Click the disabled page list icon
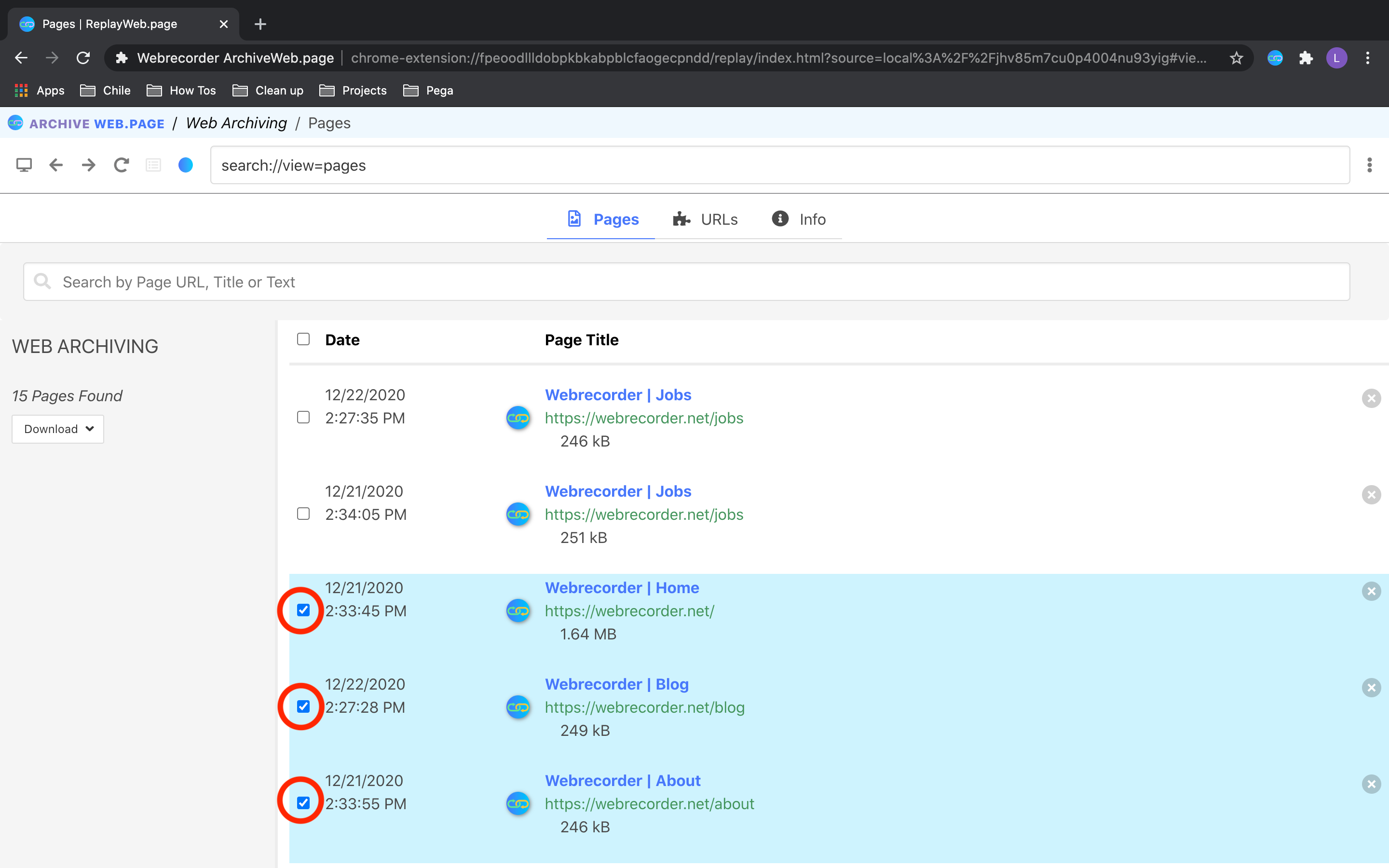The height and width of the screenshot is (868, 1389). 153,165
